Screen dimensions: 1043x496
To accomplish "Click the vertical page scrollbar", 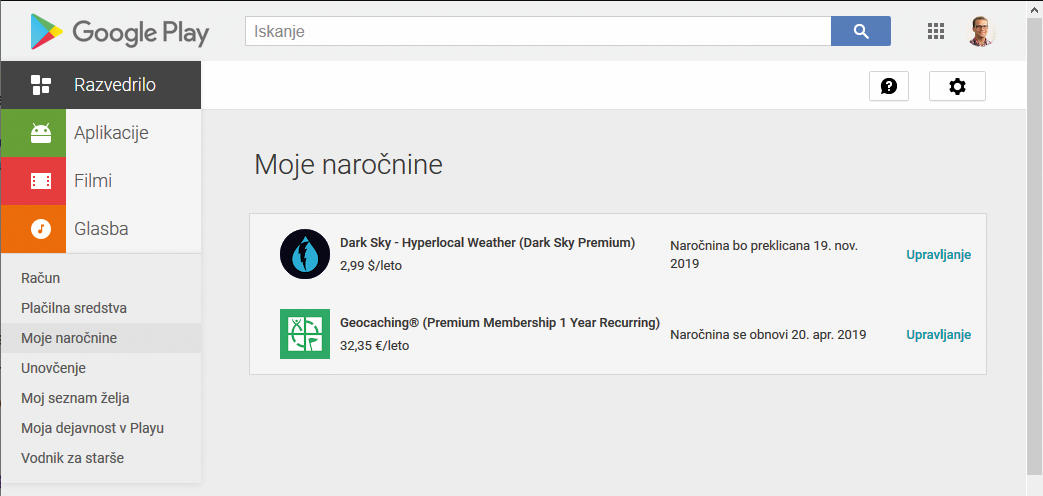I will click(1034, 248).
